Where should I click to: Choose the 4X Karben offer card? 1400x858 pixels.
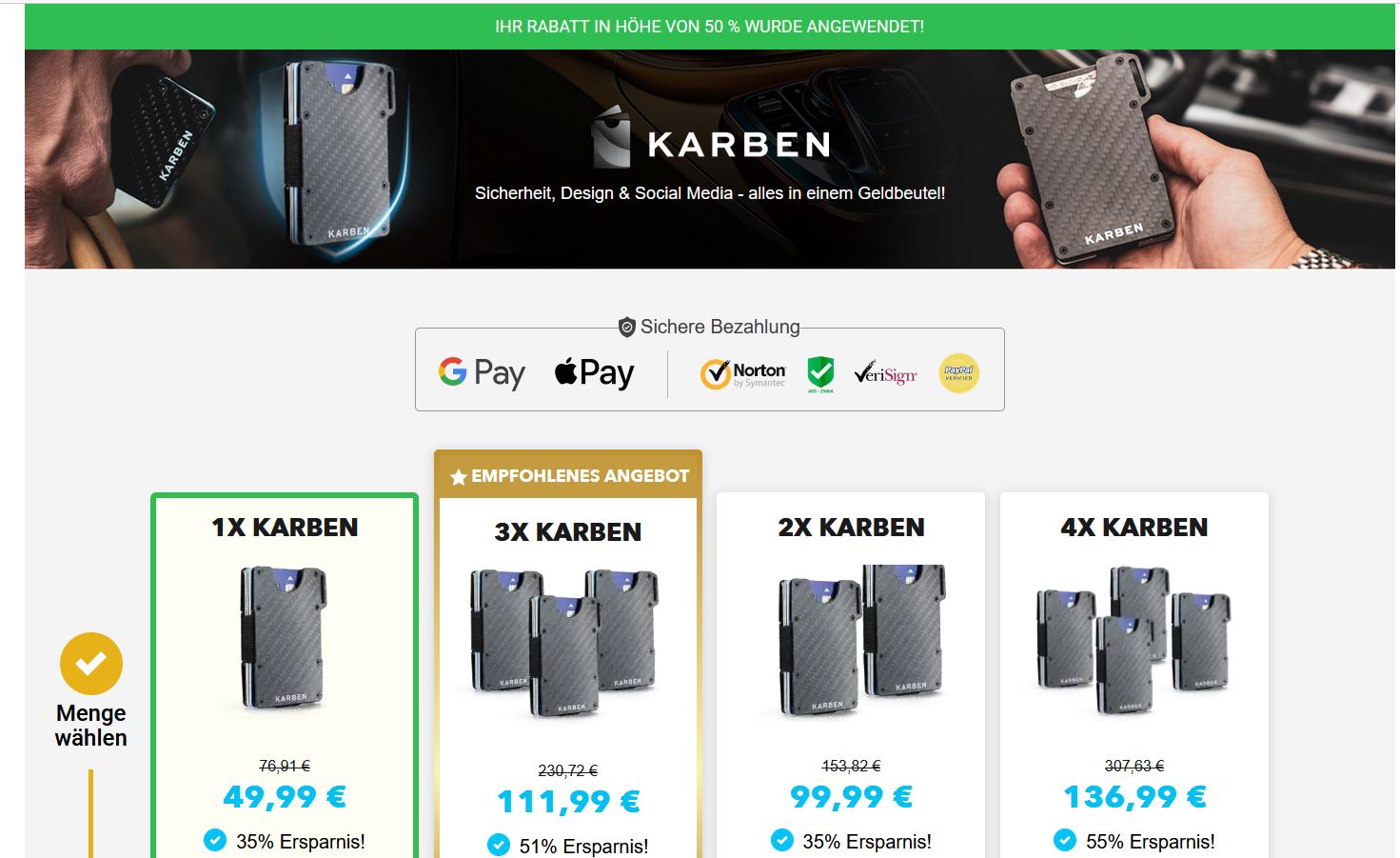[1134, 676]
